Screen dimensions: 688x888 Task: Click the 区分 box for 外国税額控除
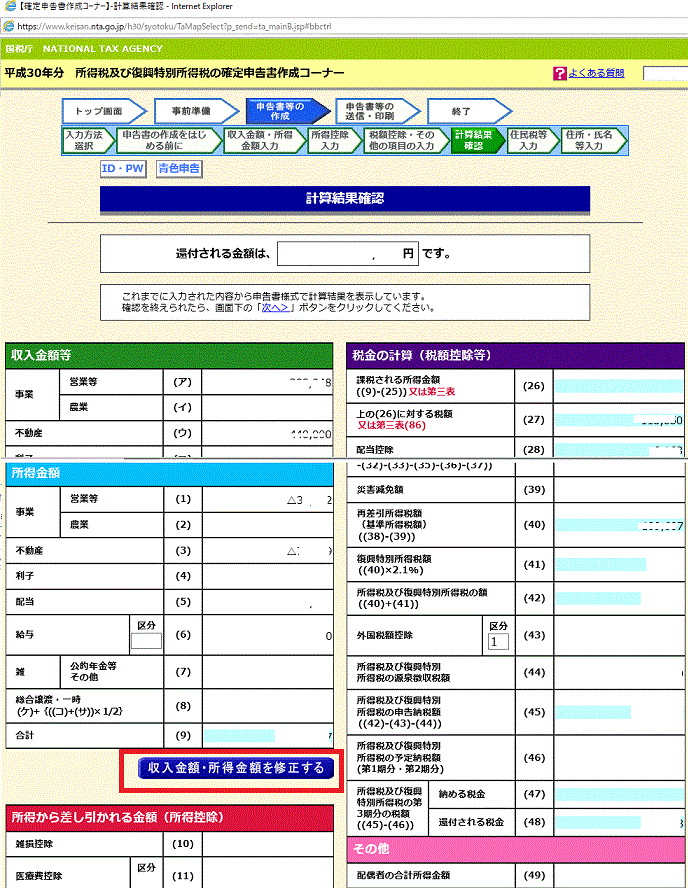tap(499, 641)
